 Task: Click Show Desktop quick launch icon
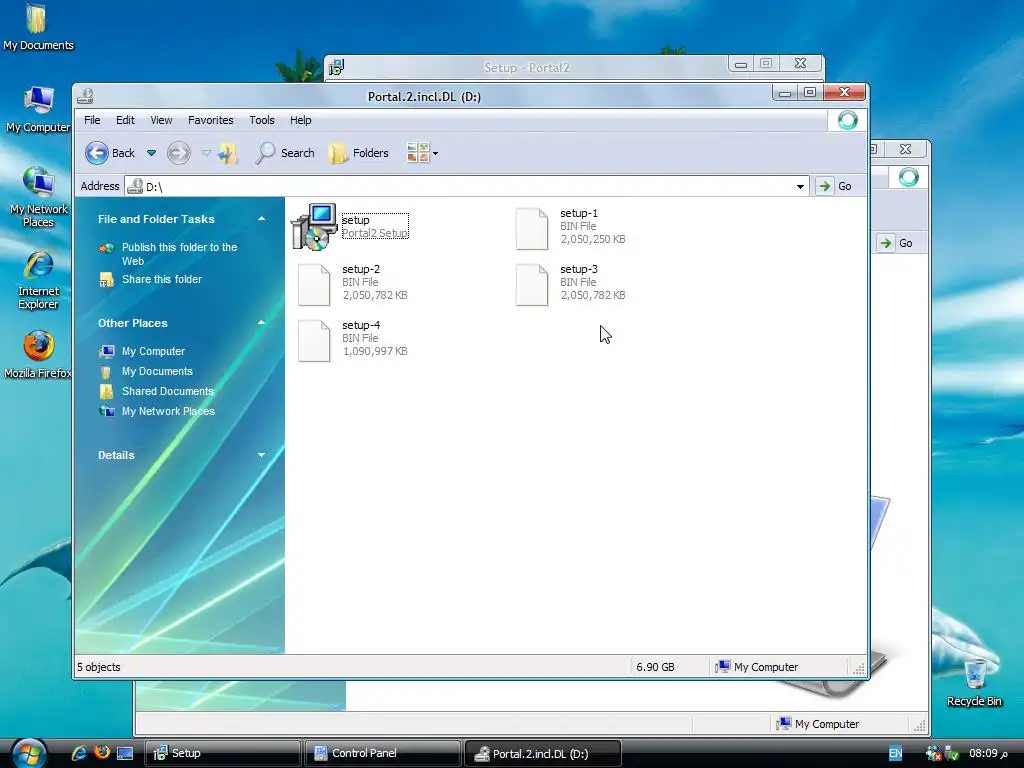pyautogui.click(x=125, y=753)
